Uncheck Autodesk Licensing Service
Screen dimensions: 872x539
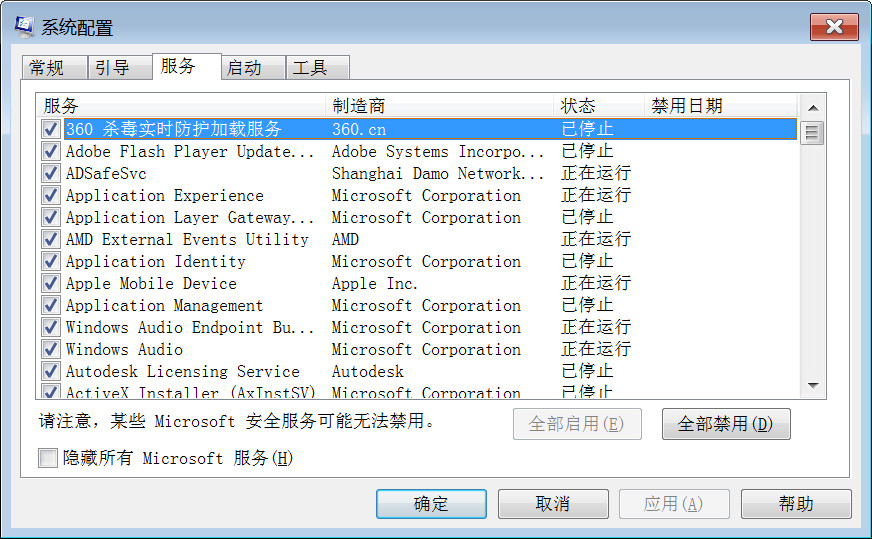(50, 372)
